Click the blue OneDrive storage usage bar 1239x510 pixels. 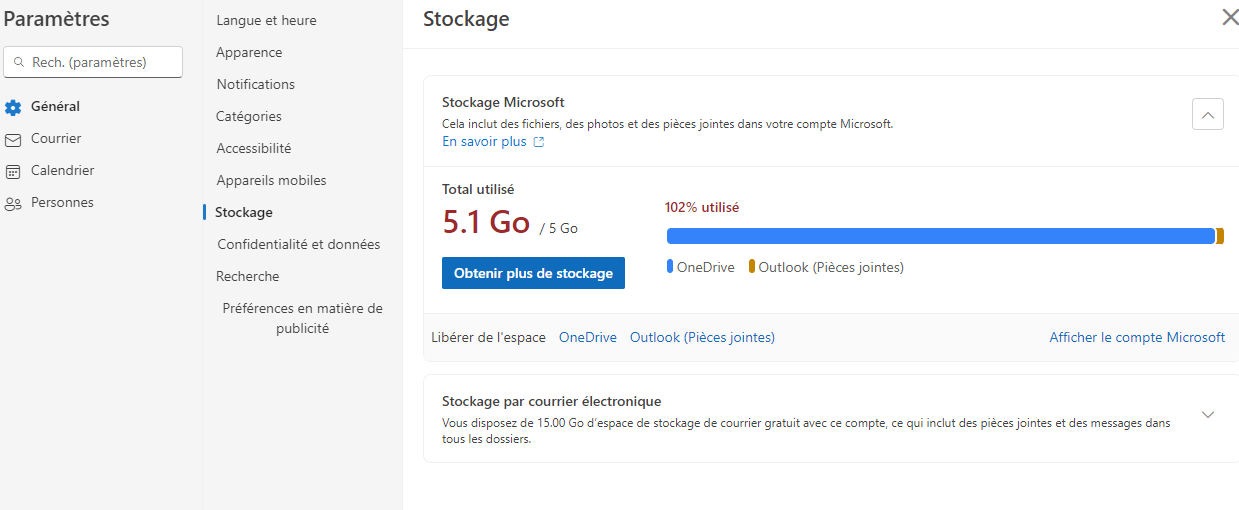(941, 236)
